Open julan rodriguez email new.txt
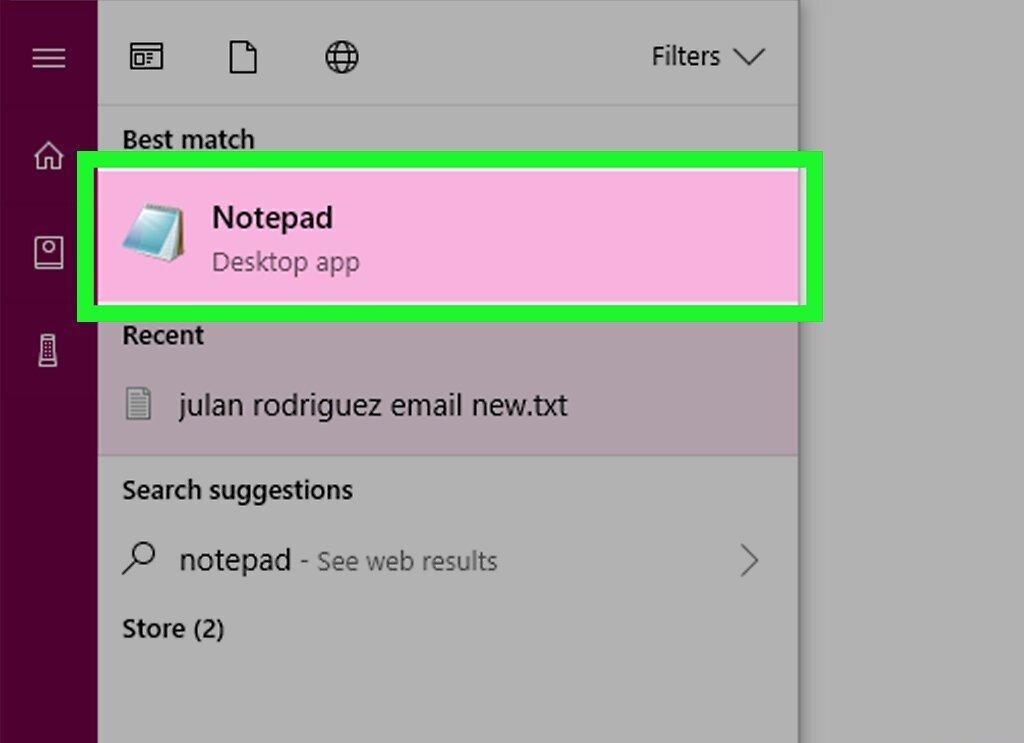1024x743 pixels. [x=447, y=405]
